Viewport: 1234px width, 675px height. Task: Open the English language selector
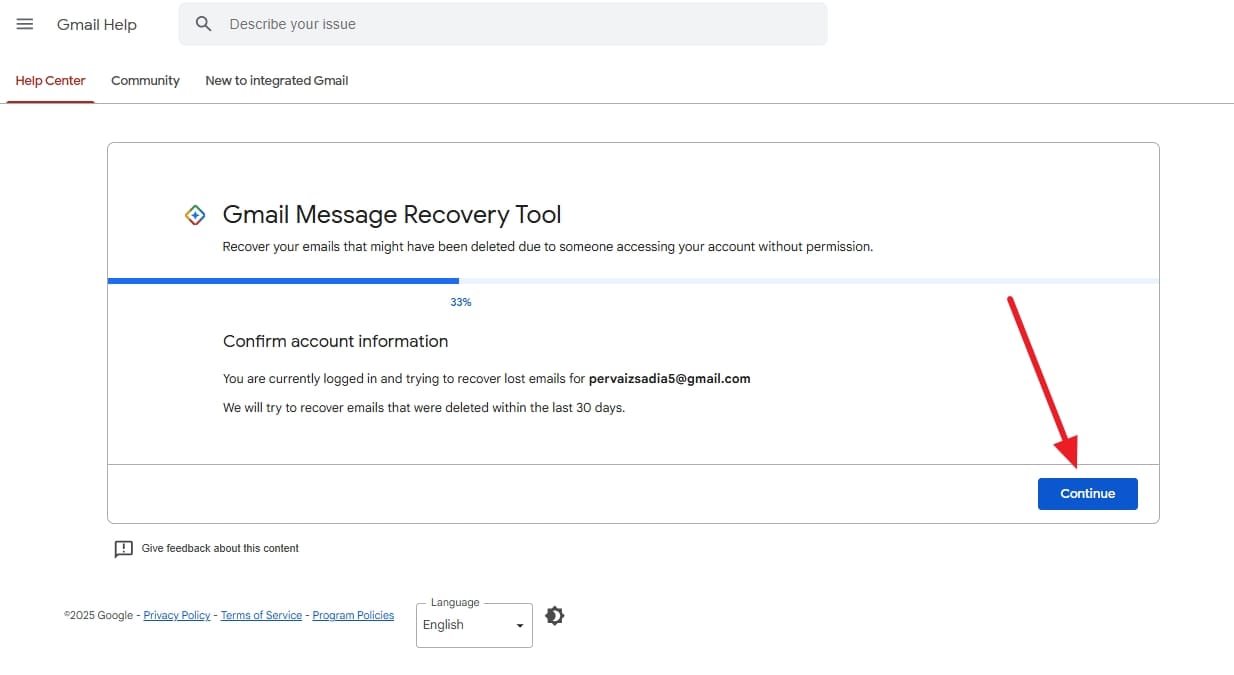pyautogui.click(x=460, y=624)
